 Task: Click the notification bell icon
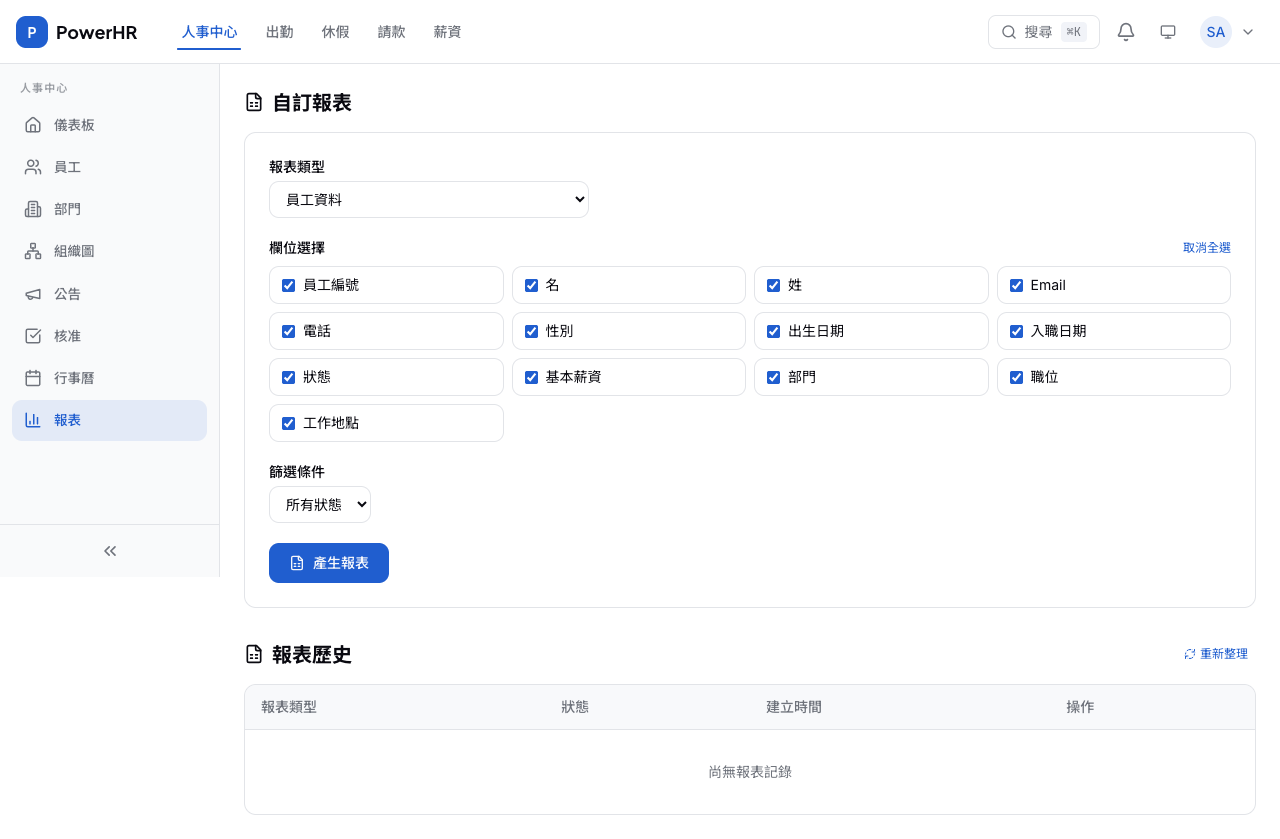click(x=1125, y=32)
